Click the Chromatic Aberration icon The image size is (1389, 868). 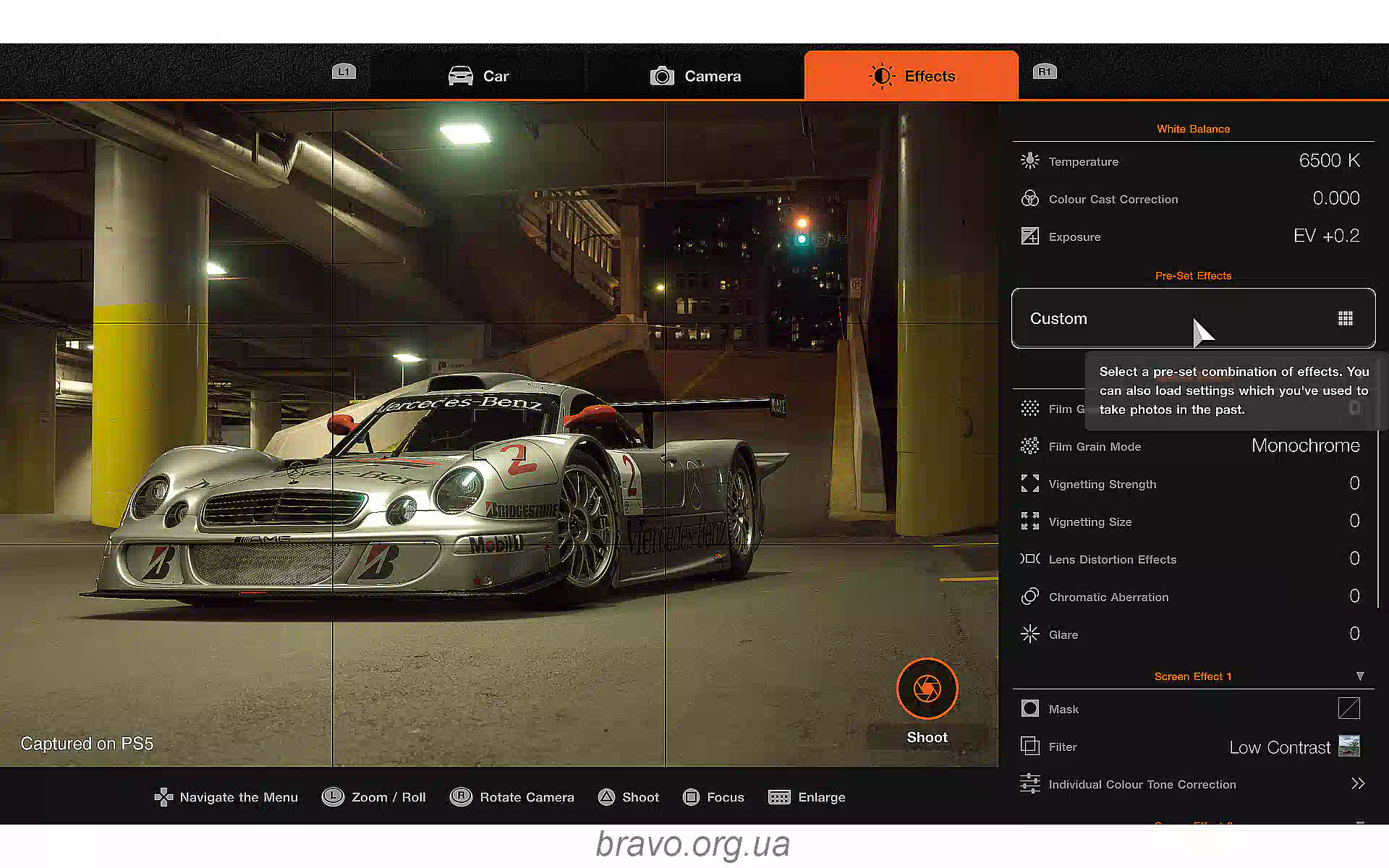1029,597
